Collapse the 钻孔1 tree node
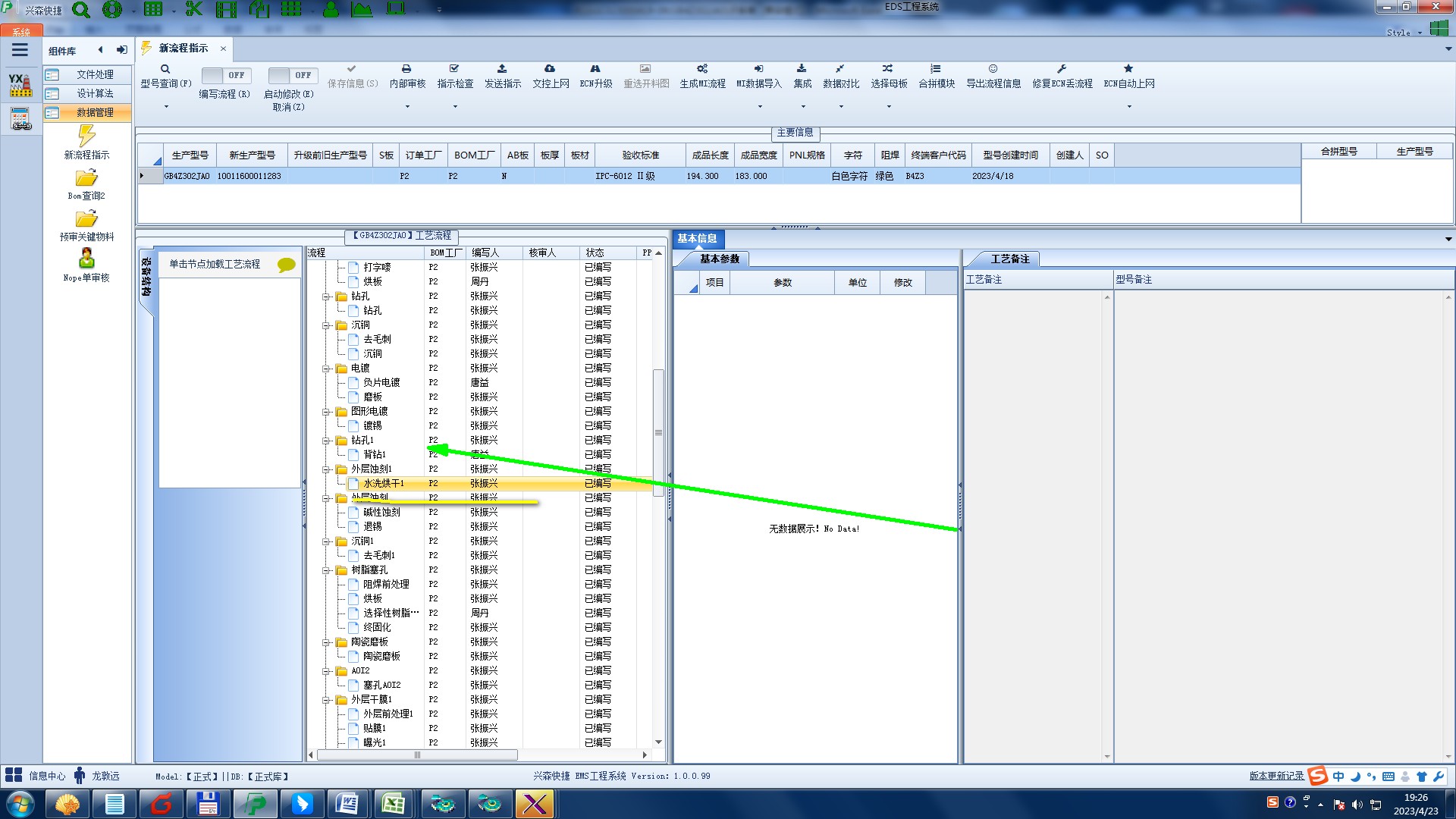This screenshot has width=1456, height=819. [326, 441]
